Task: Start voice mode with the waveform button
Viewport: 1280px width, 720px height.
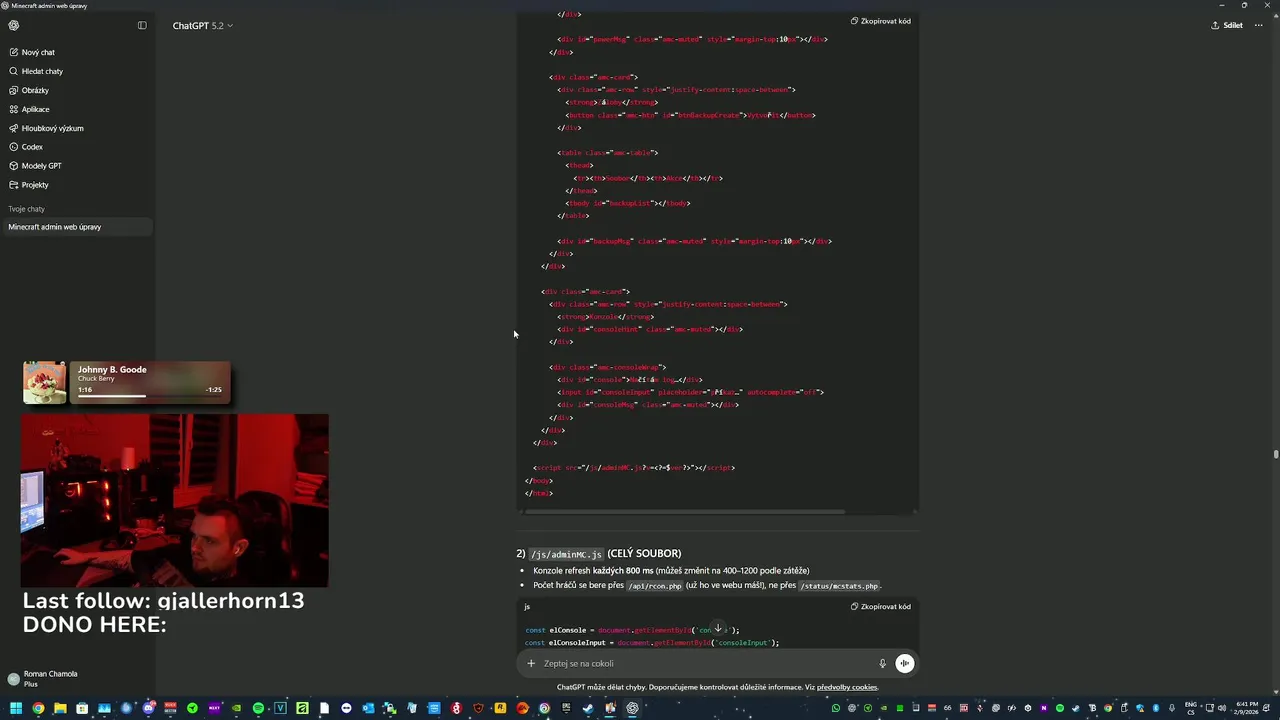Action: pyautogui.click(x=904, y=663)
